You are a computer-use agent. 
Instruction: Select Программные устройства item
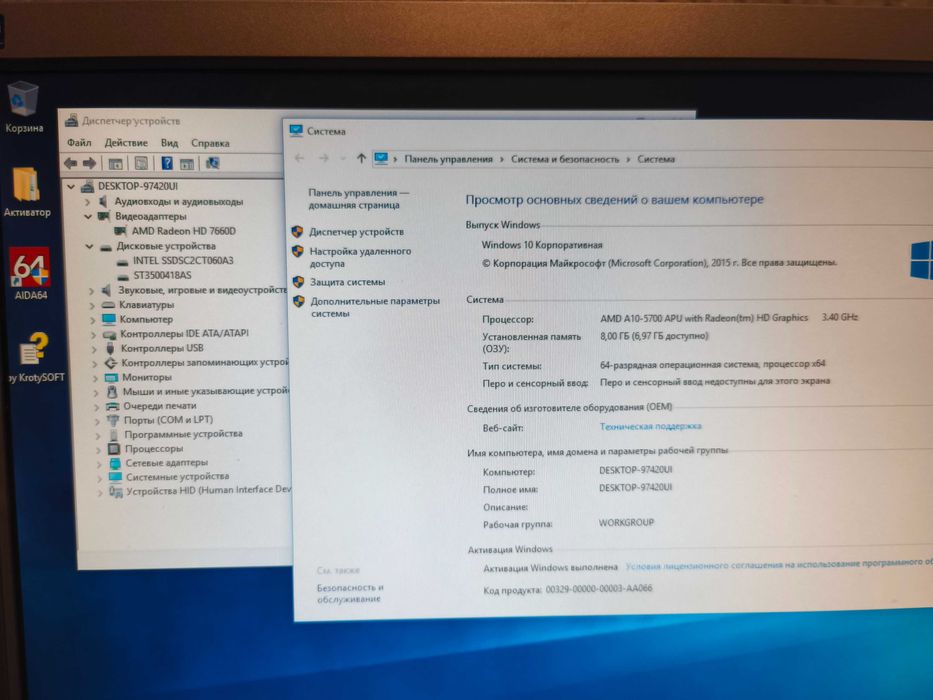click(183, 434)
